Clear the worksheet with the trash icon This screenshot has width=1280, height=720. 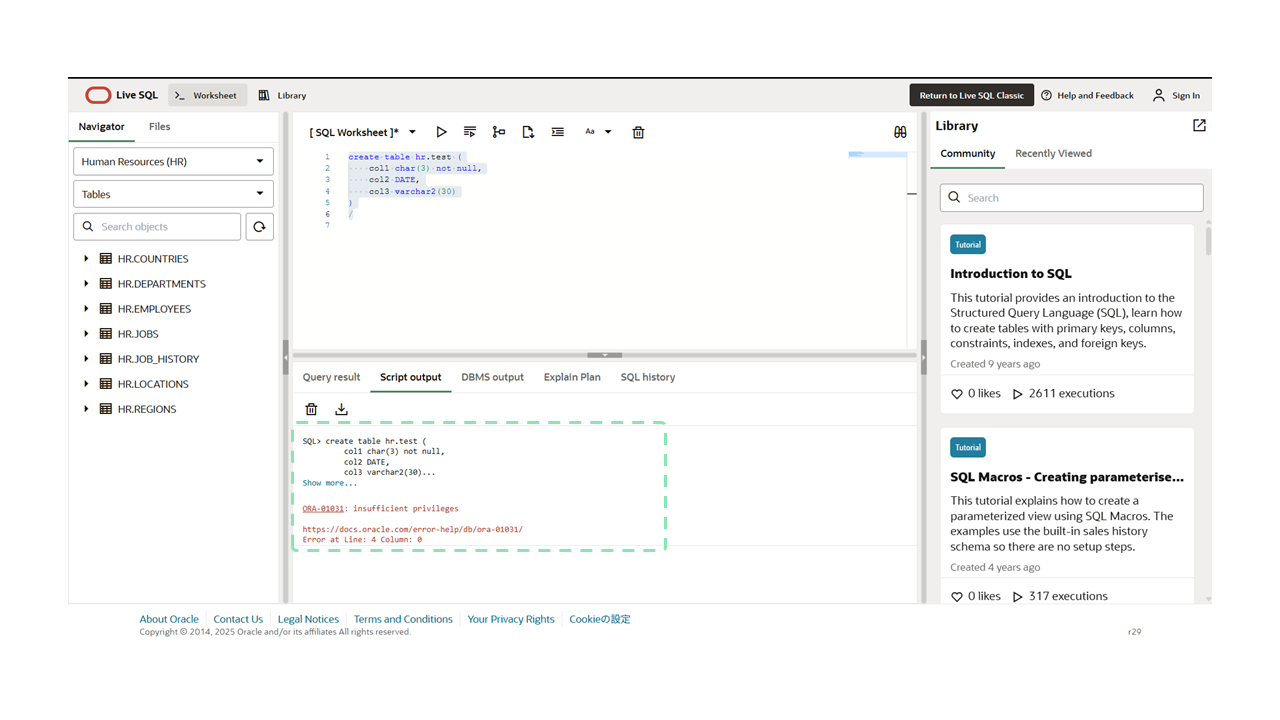coord(638,132)
